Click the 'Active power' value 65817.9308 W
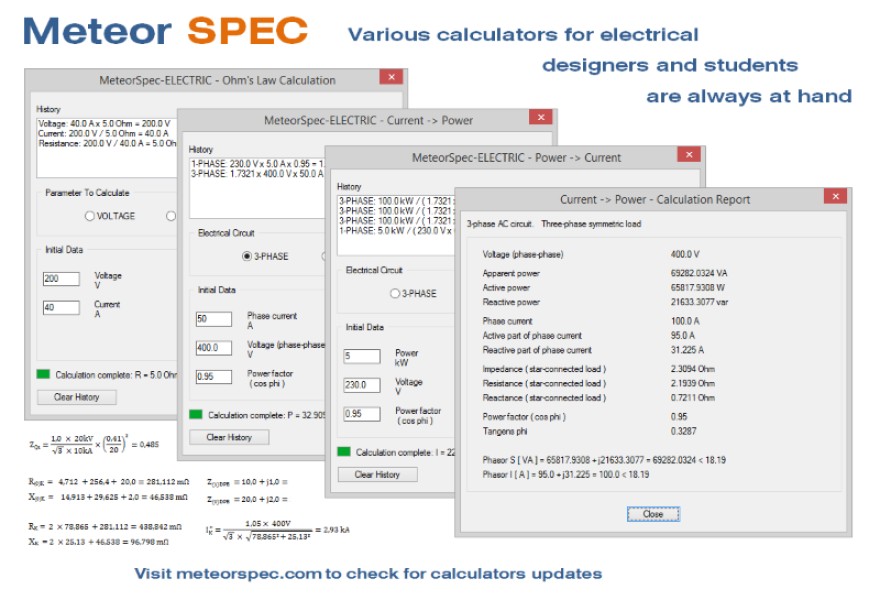 tap(698, 287)
